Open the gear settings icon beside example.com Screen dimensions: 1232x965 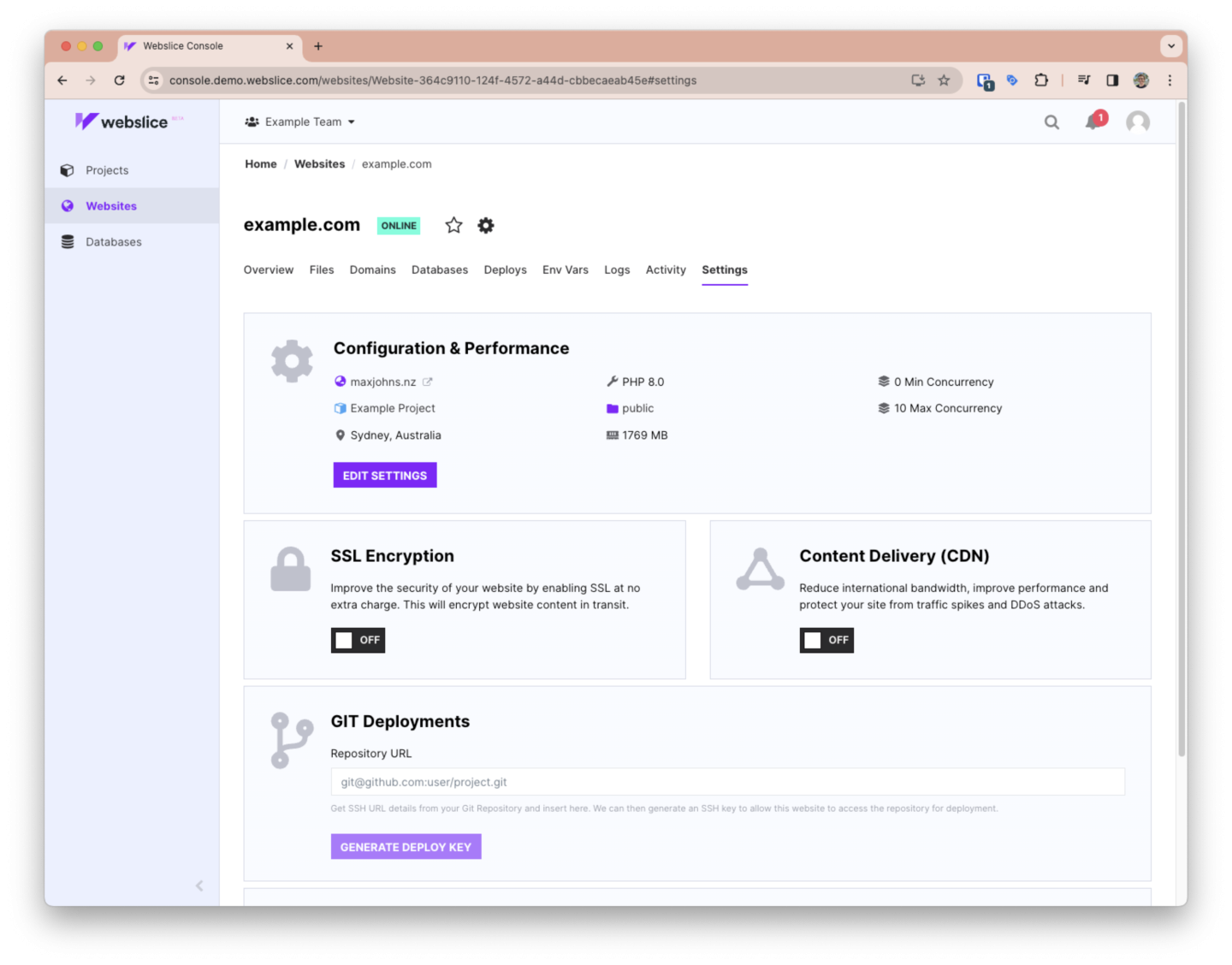point(486,225)
